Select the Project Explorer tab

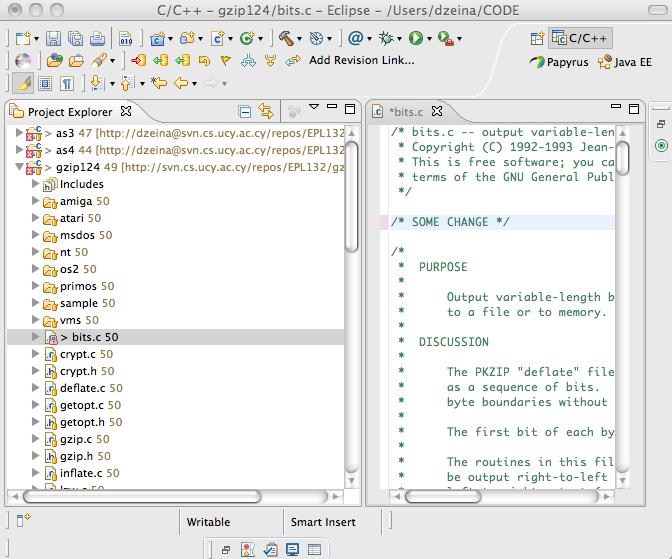coord(71,112)
